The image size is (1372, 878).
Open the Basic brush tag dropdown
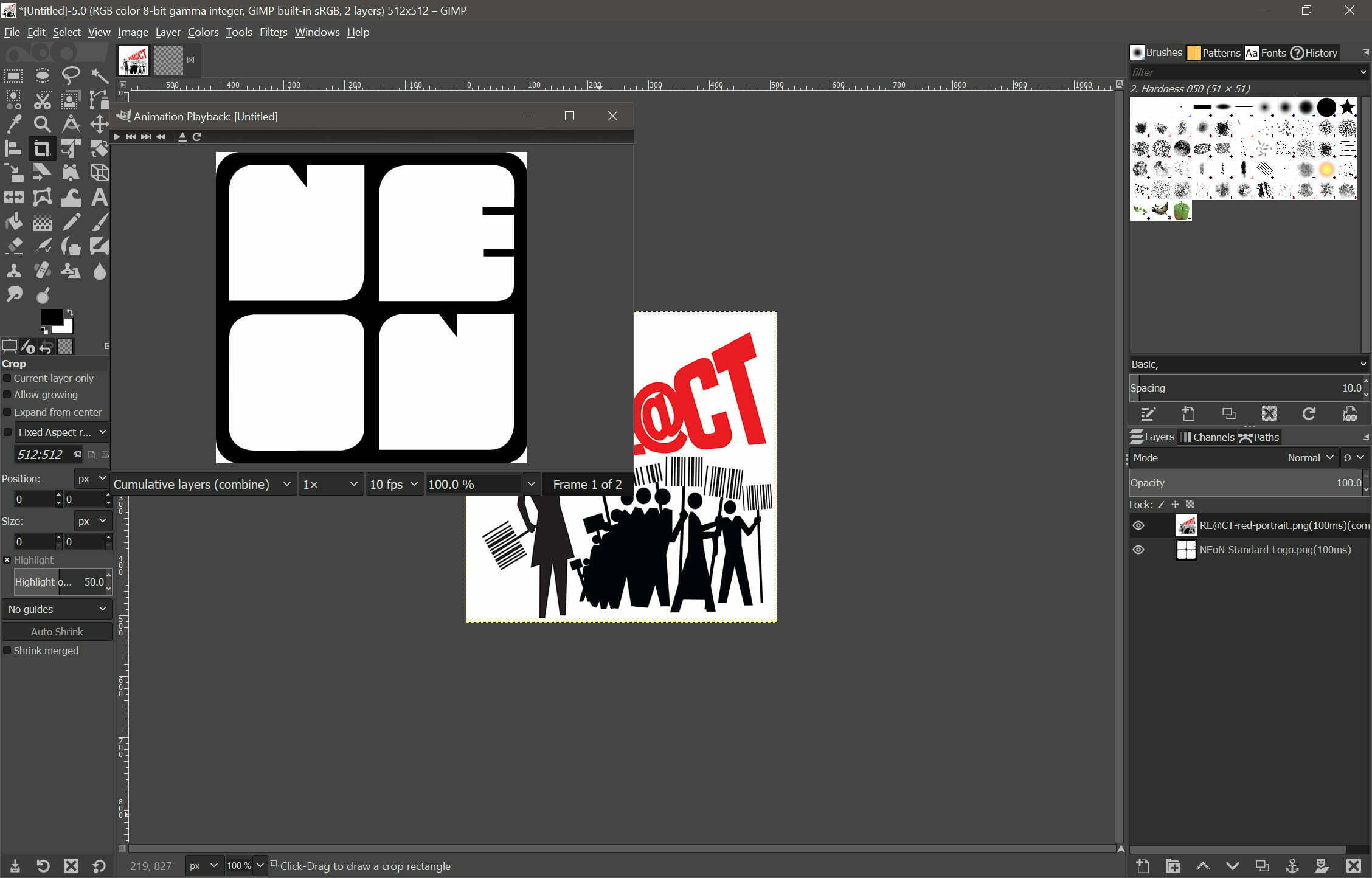(x=1249, y=364)
